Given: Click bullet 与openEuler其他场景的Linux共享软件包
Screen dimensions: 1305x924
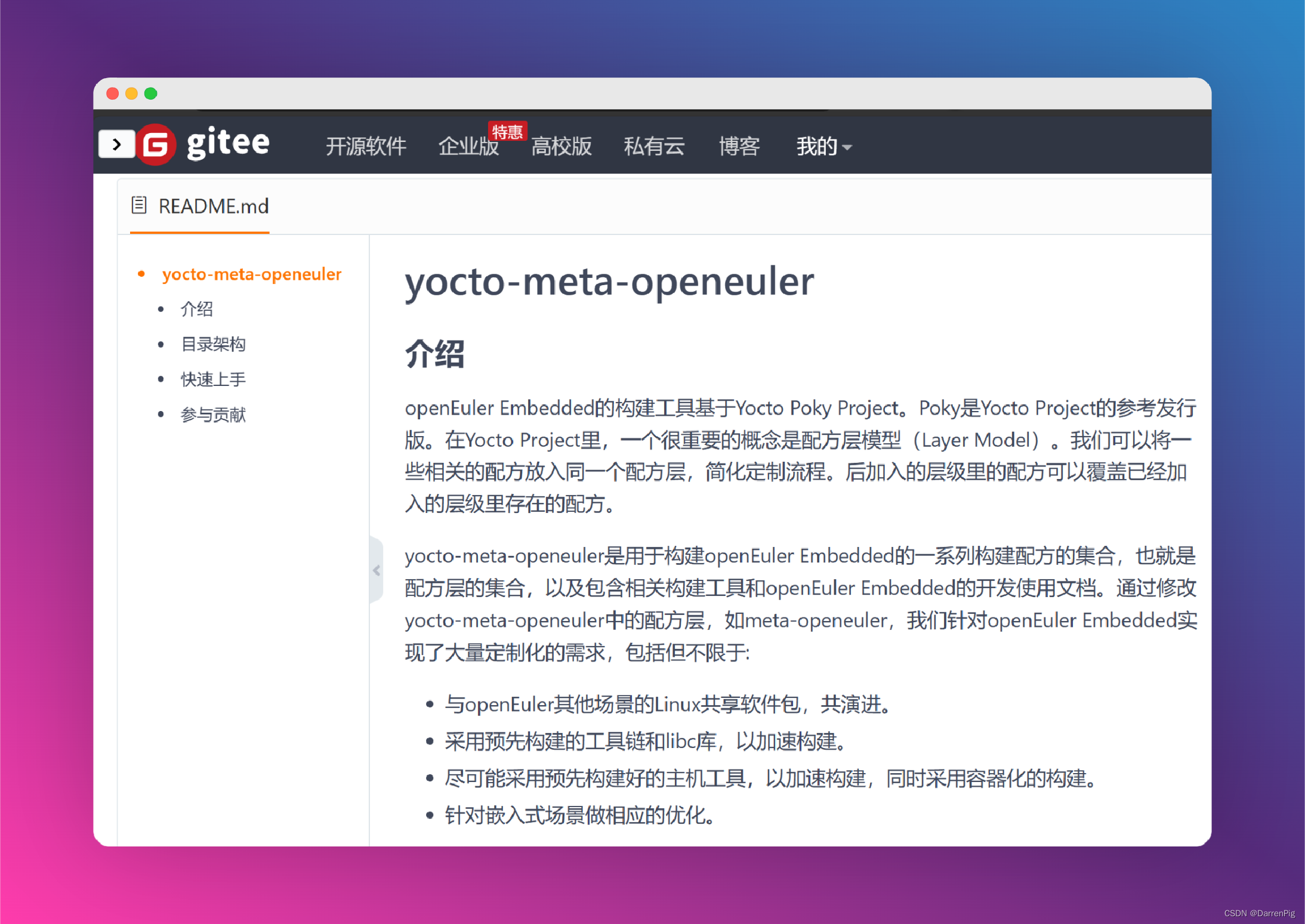Looking at the screenshot, I should point(668,704).
